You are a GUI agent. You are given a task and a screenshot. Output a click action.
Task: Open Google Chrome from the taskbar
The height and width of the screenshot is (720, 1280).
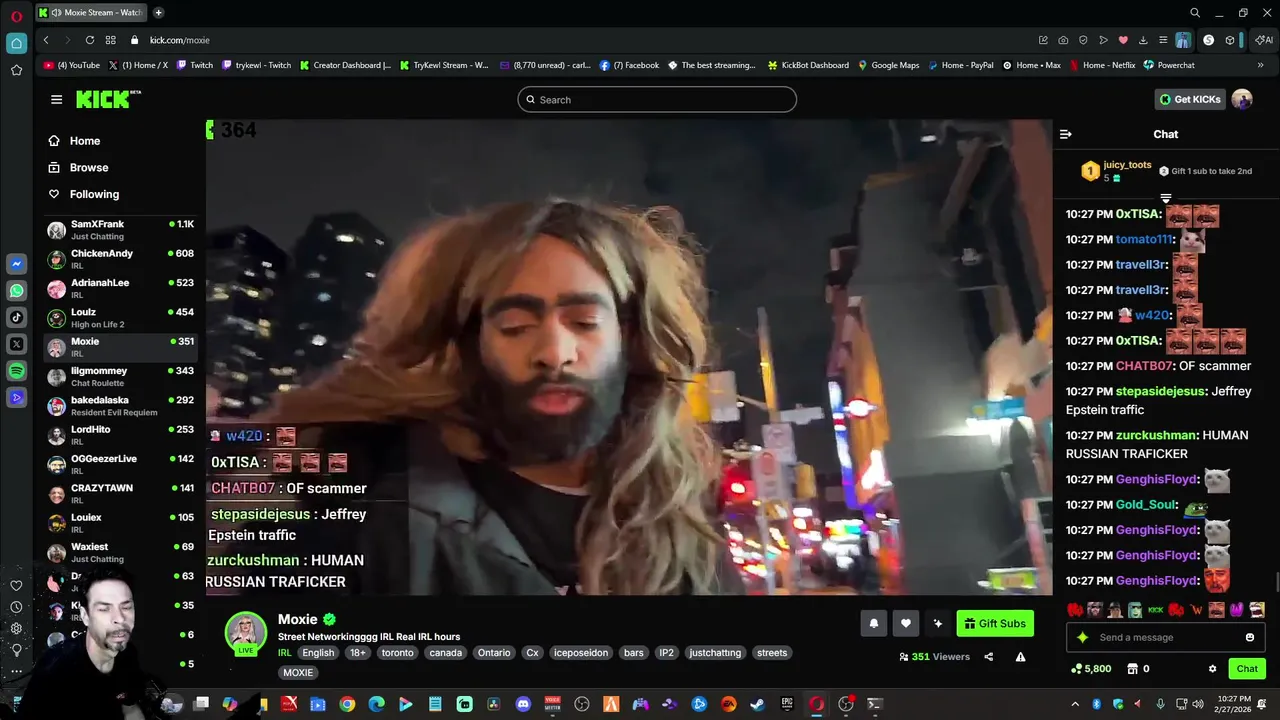(347, 704)
